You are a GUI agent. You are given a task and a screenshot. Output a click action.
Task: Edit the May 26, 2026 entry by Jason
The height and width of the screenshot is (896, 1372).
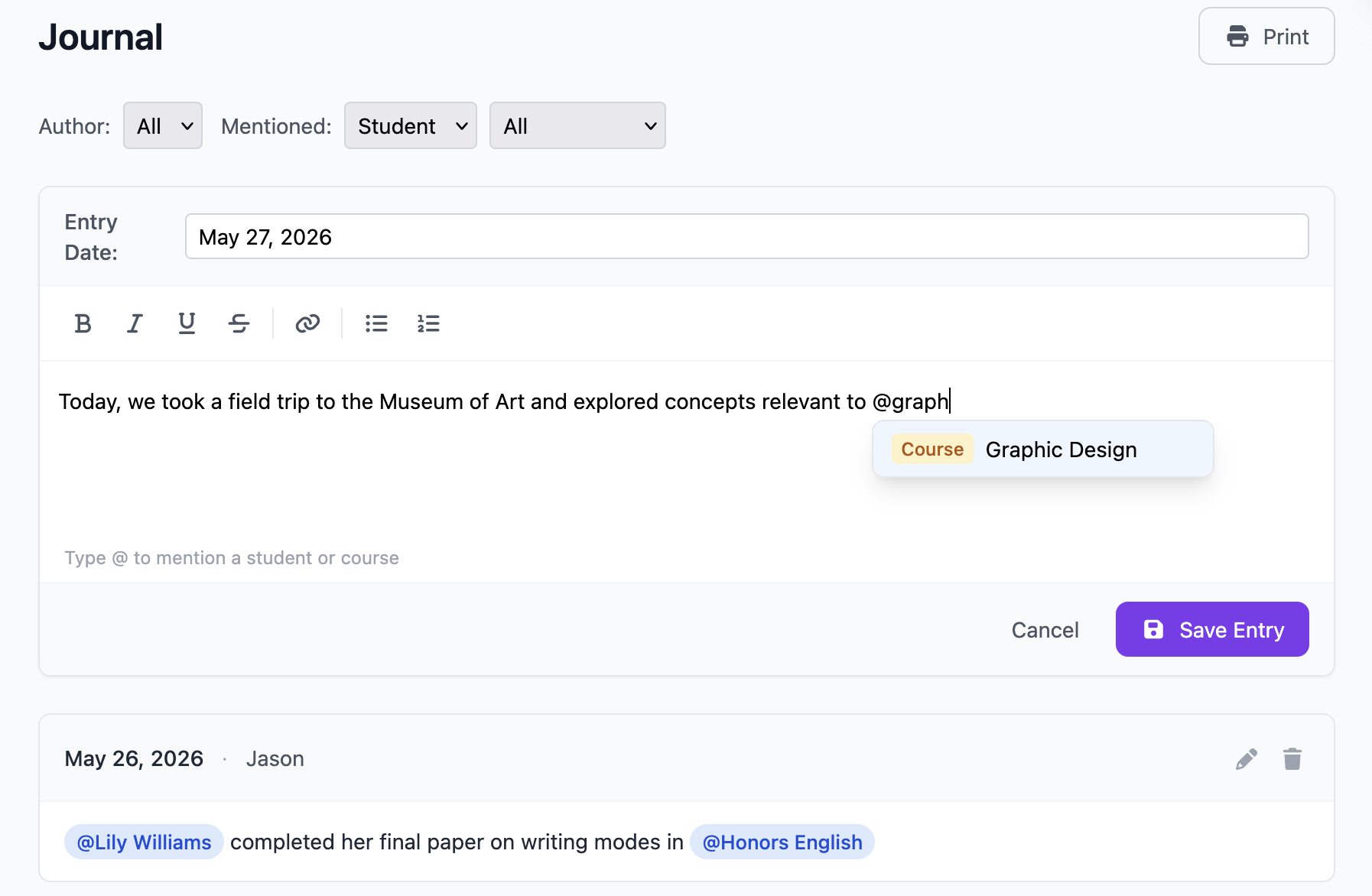[x=1247, y=759]
